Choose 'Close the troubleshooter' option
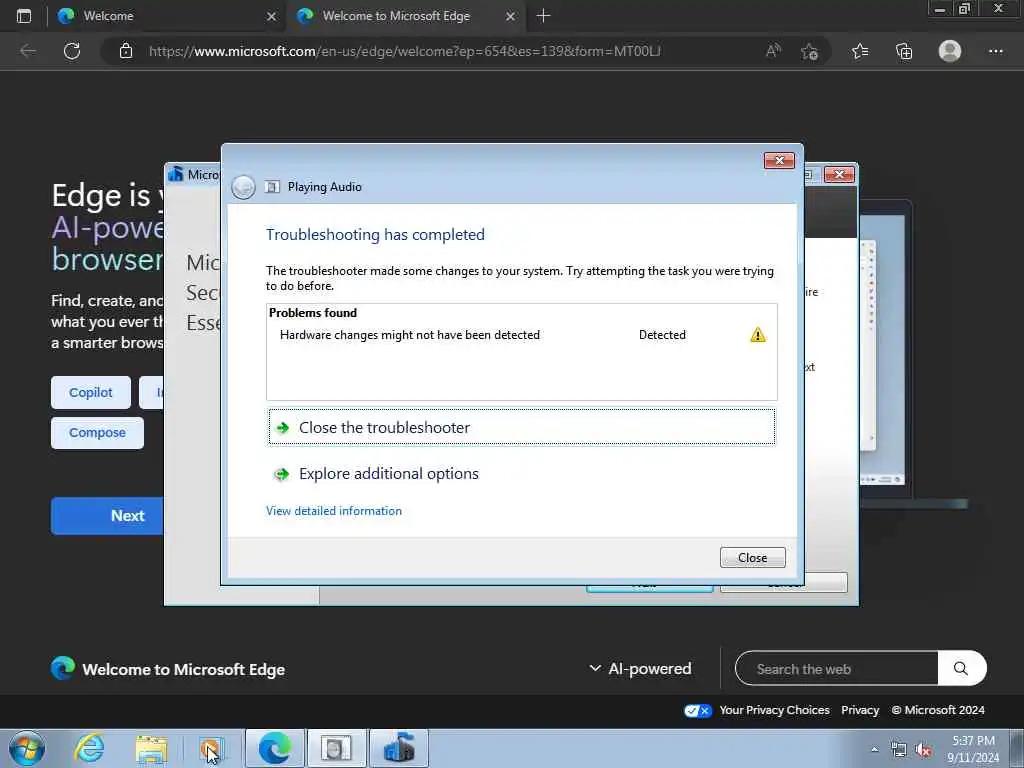 (x=522, y=427)
